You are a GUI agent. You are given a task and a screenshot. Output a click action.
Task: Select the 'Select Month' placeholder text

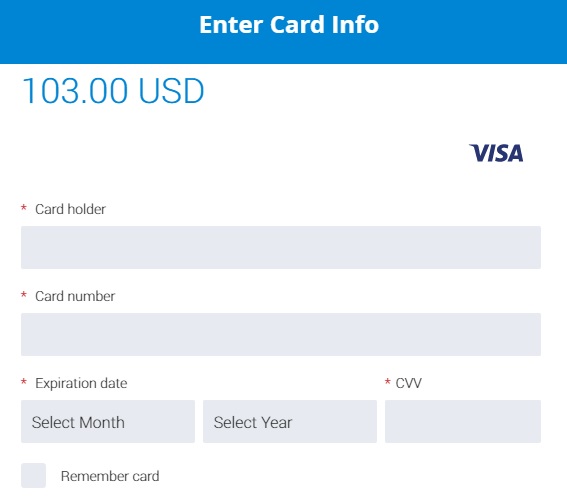[x=78, y=422]
